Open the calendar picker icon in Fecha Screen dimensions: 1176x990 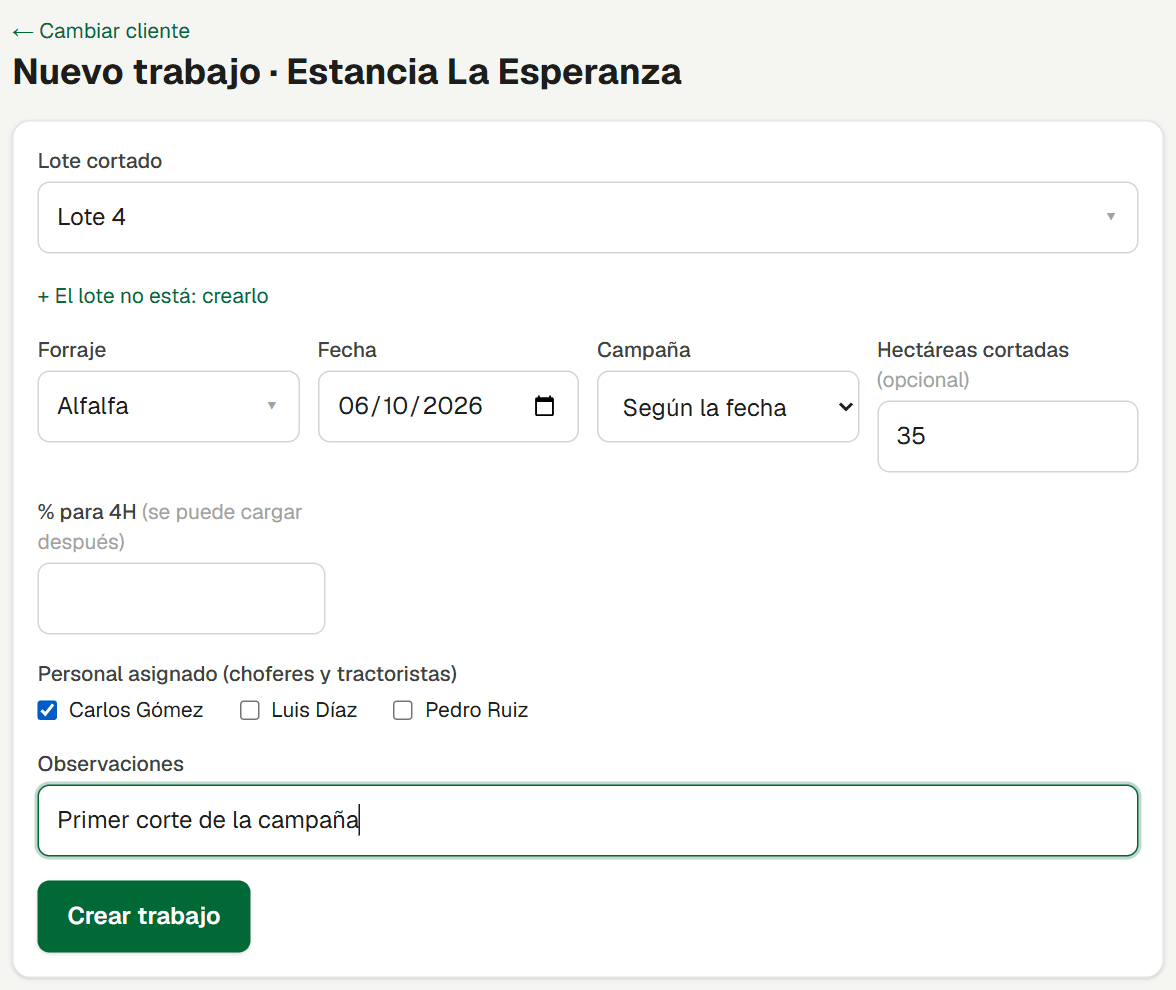(x=544, y=406)
